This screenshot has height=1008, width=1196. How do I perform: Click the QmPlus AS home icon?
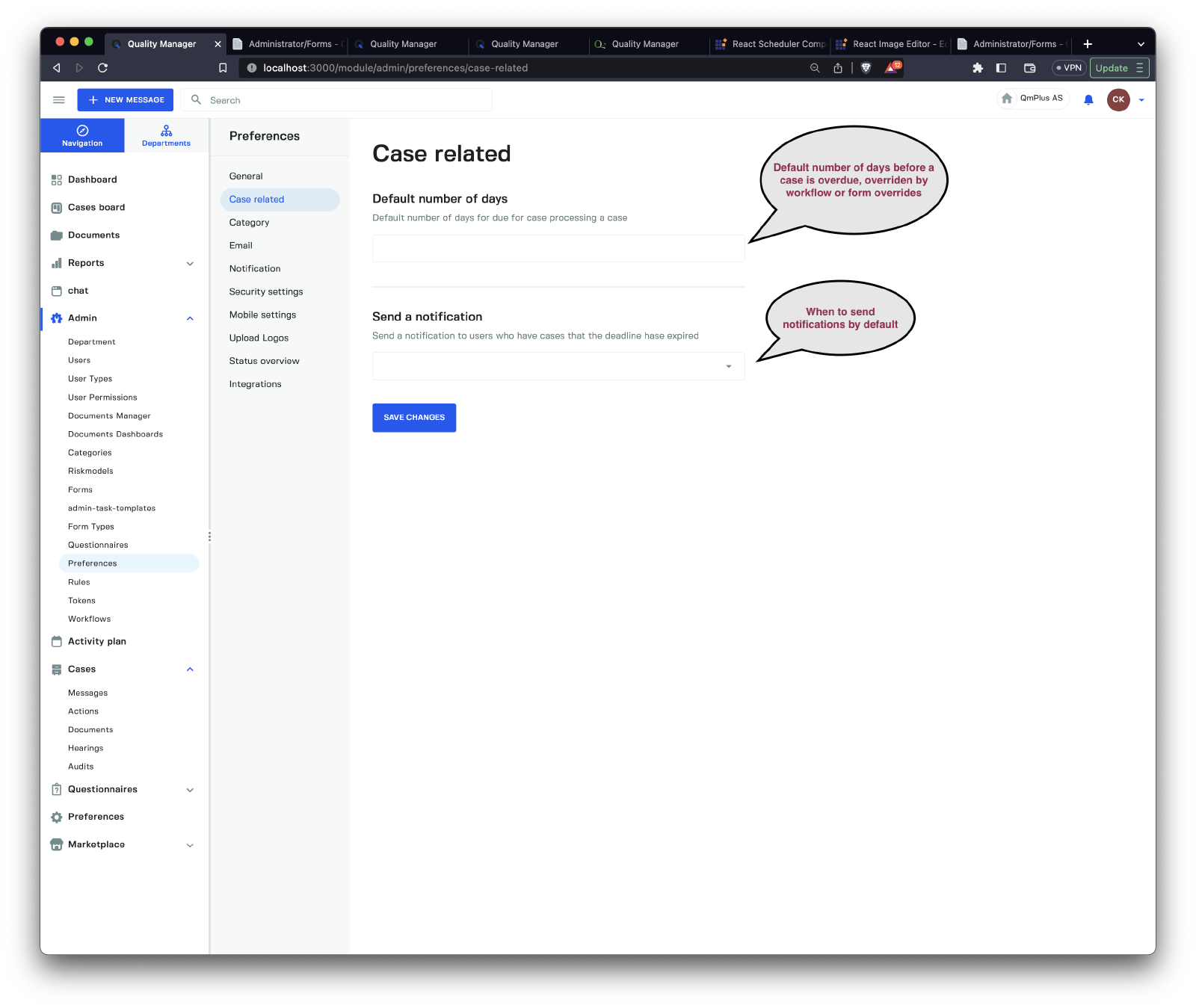pyautogui.click(x=1007, y=99)
